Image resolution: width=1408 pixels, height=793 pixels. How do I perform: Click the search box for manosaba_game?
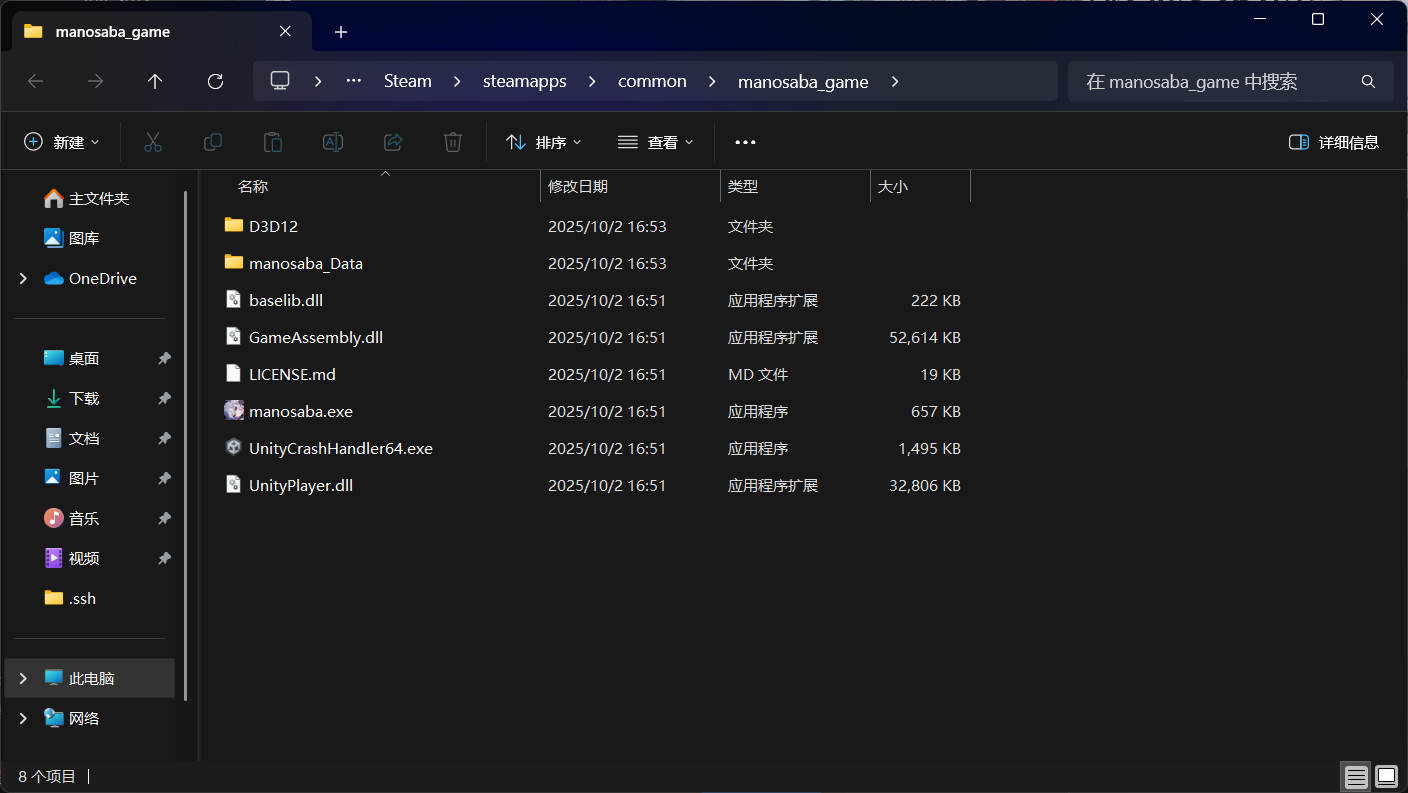click(x=1215, y=81)
